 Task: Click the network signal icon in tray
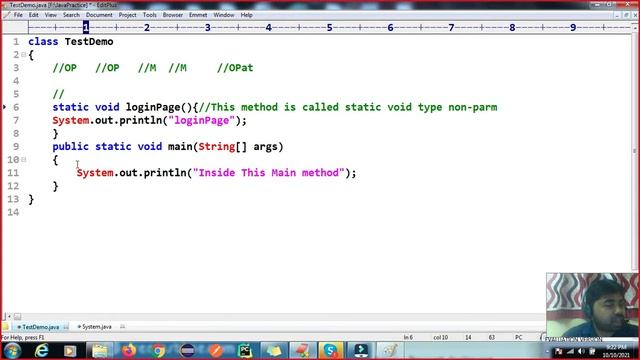[570, 351]
